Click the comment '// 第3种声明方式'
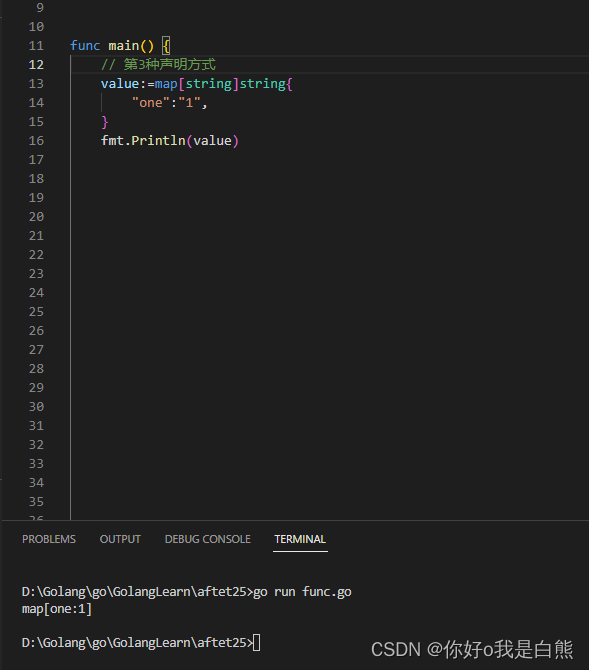This screenshot has height=670, width=589. pos(158,65)
